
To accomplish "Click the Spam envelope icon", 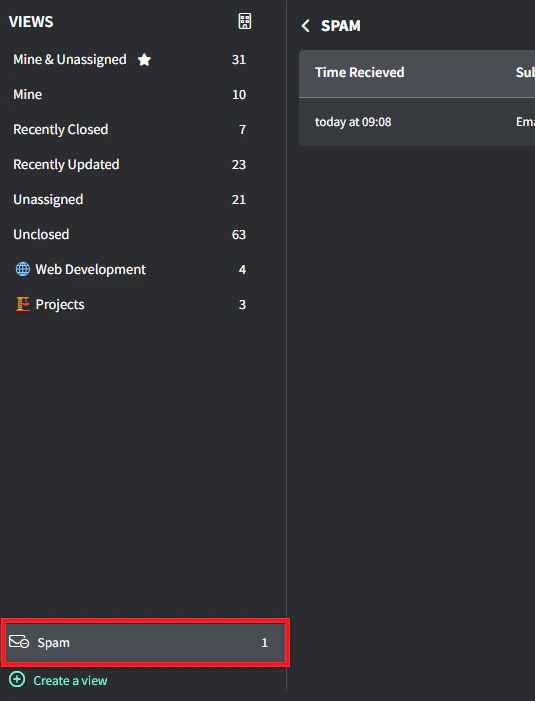I will pyautogui.click(x=19, y=642).
